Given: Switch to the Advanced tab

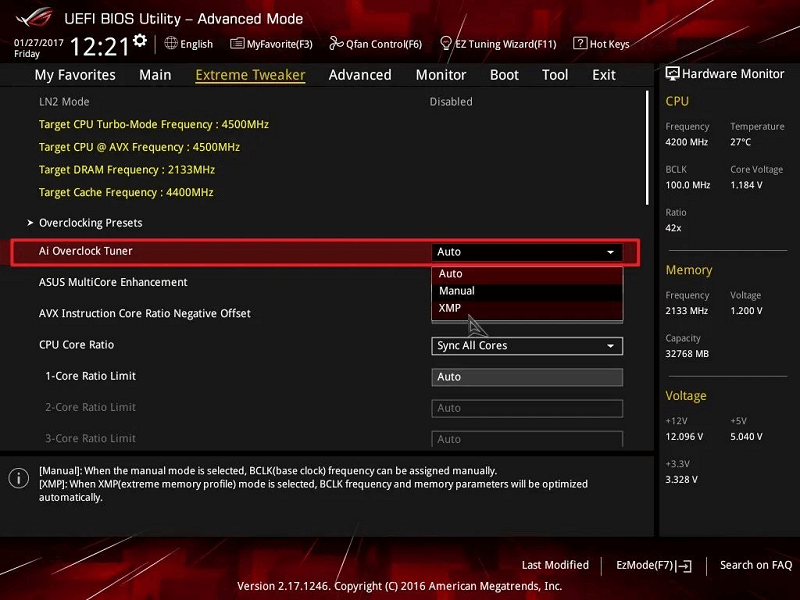Looking at the screenshot, I should (x=360, y=75).
